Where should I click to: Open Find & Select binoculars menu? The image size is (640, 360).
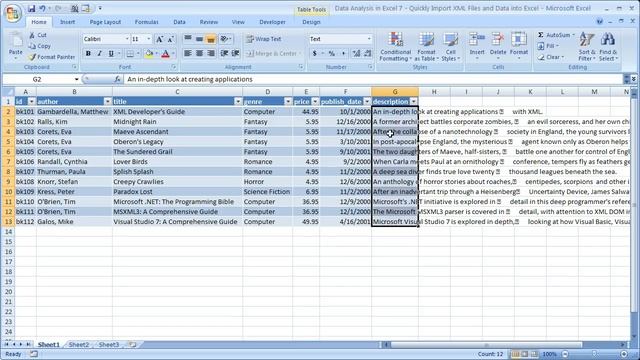[608, 47]
